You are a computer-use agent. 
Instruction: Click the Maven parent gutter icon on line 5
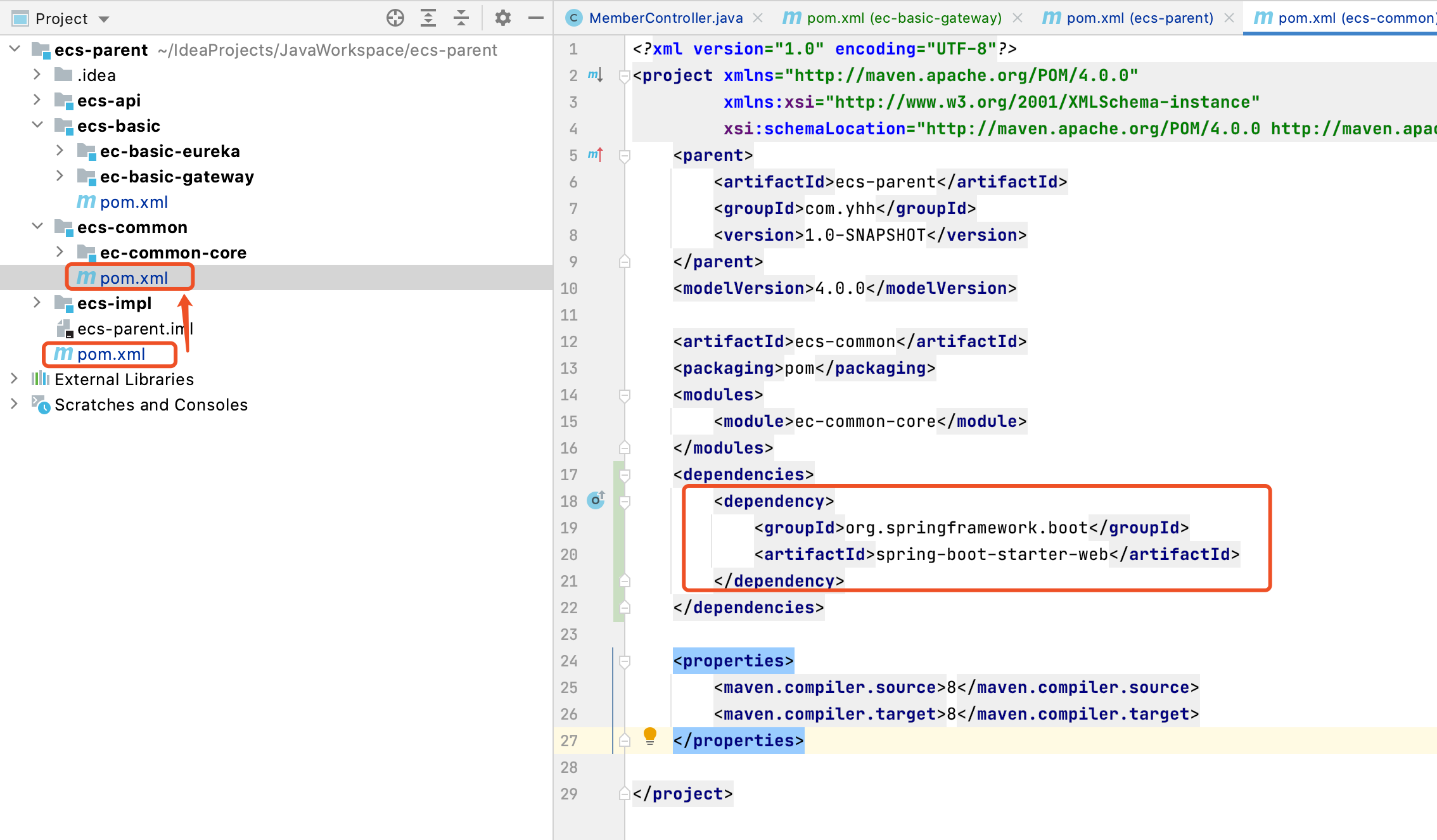click(595, 155)
